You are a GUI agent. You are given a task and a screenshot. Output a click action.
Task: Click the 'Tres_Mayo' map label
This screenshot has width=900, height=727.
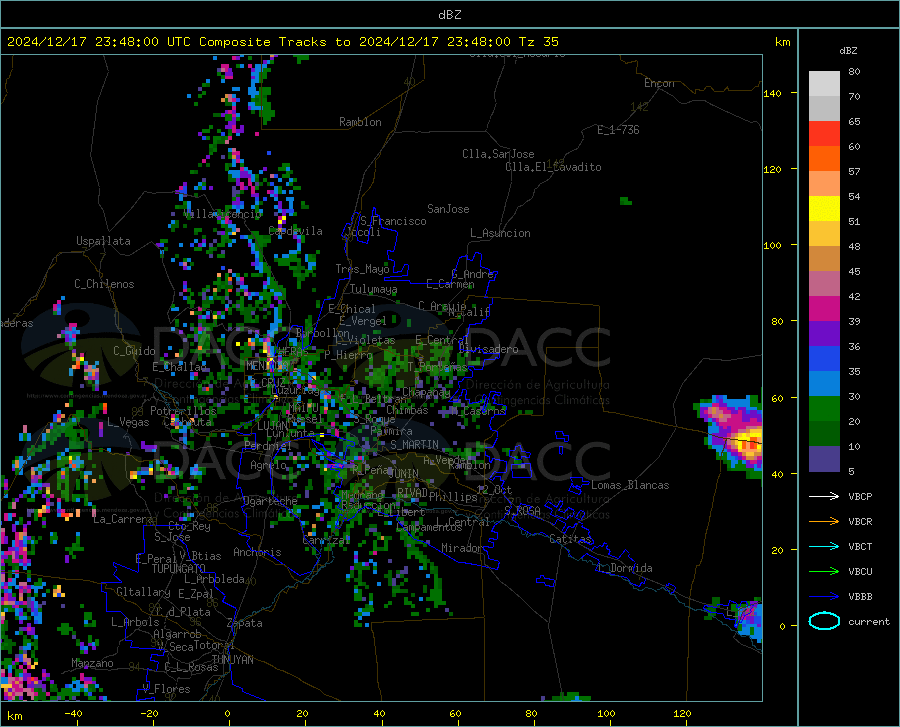[362, 269]
